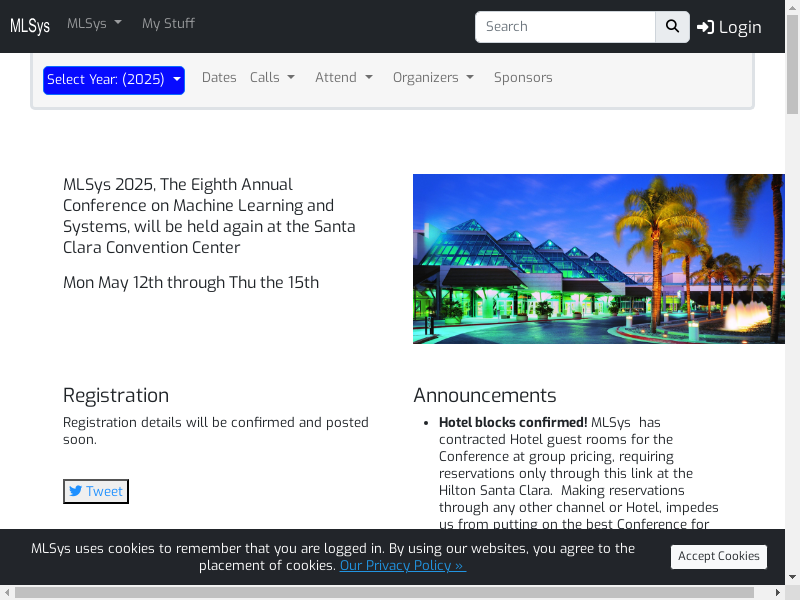Click the Santa Clara Convention Center photo
This screenshot has width=800, height=600.
coord(598,259)
